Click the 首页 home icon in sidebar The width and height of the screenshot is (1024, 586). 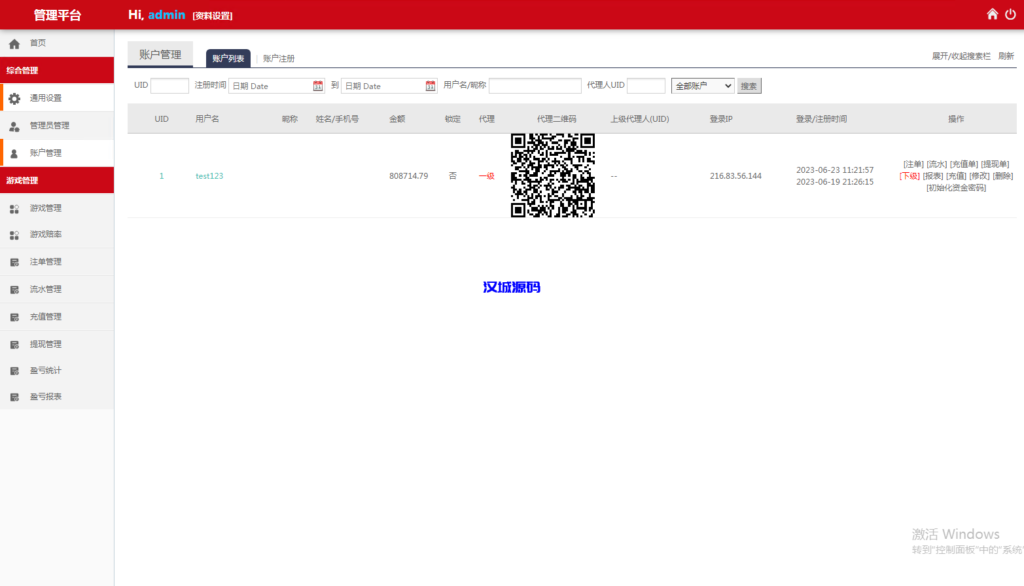click(14, 43)
